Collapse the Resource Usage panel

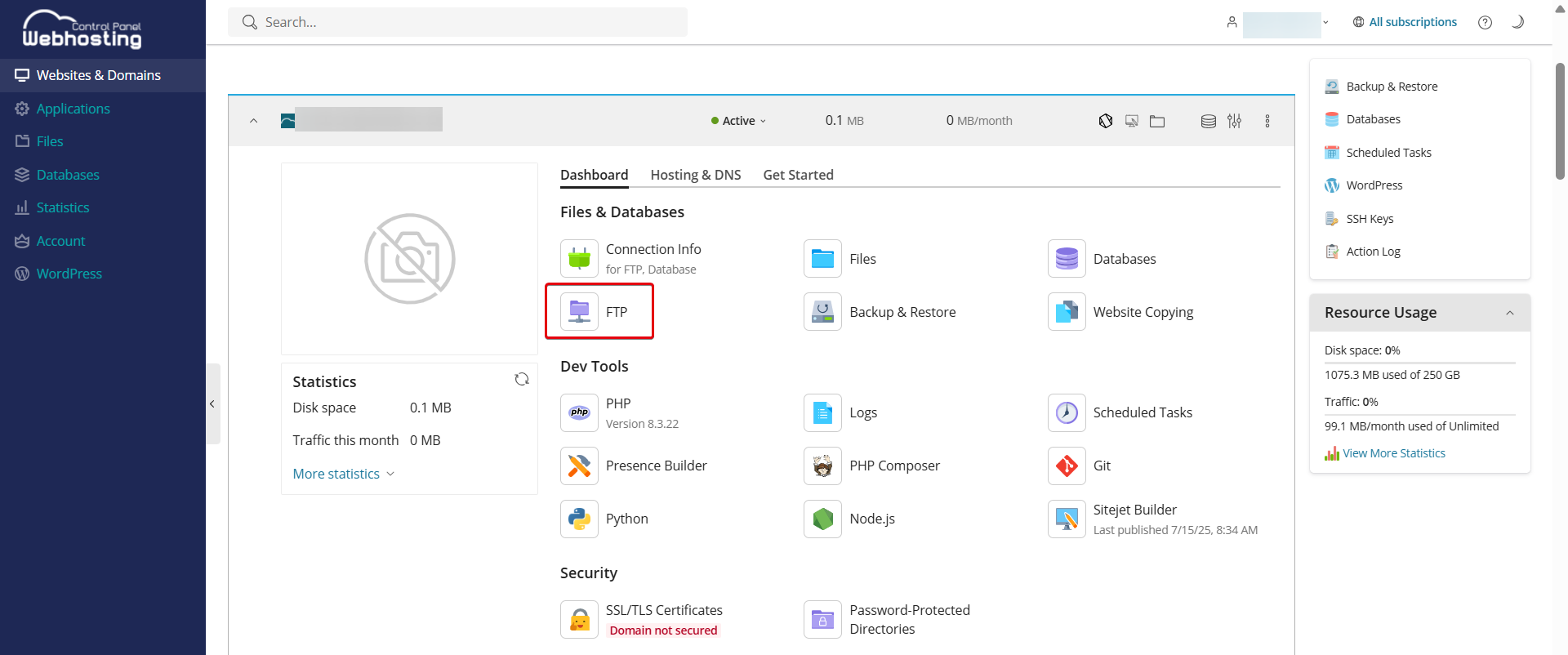pyautogui.click(x=1509, y=313)
